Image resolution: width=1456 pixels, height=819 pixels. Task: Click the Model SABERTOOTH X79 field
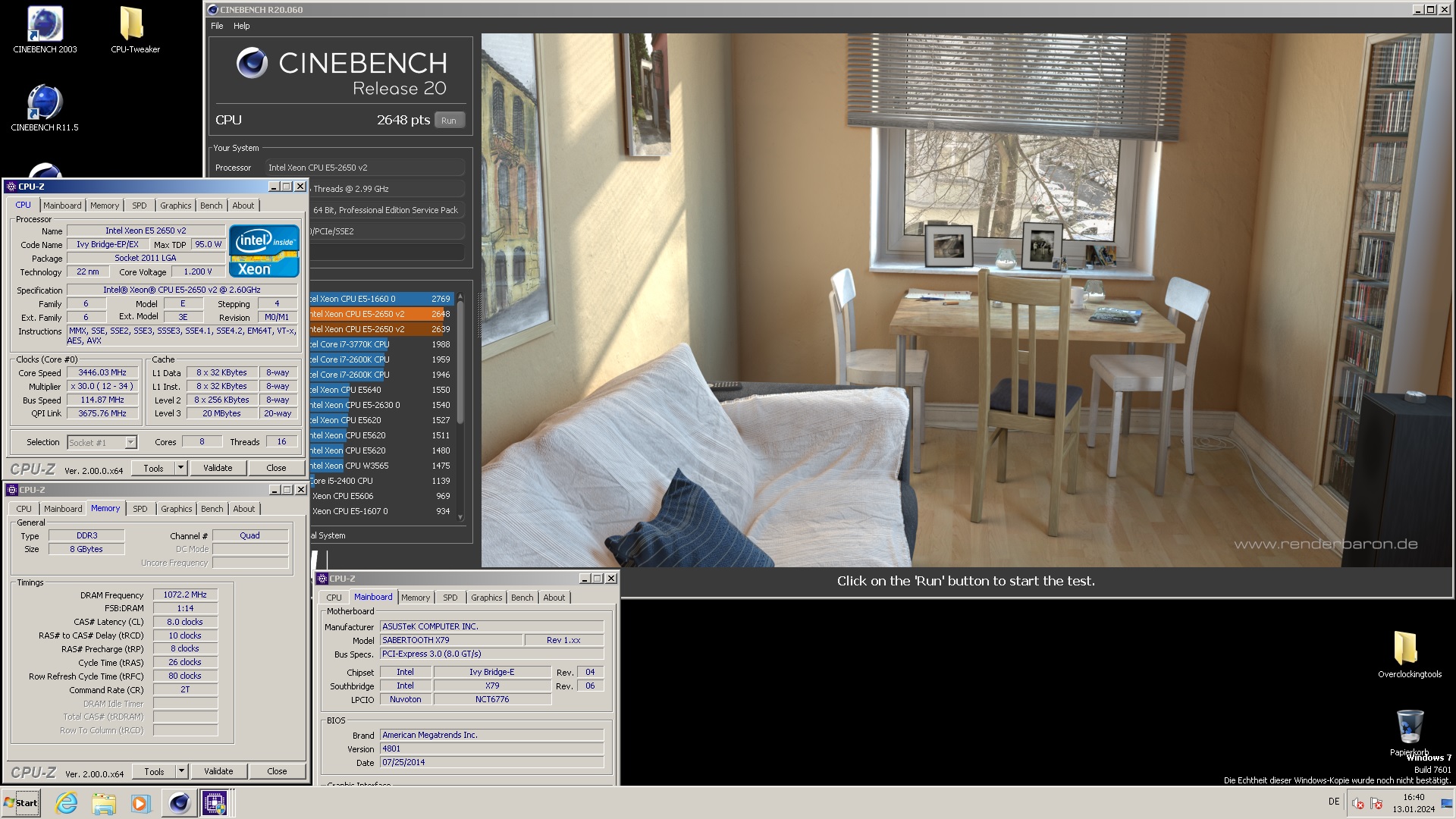point(450,641)
